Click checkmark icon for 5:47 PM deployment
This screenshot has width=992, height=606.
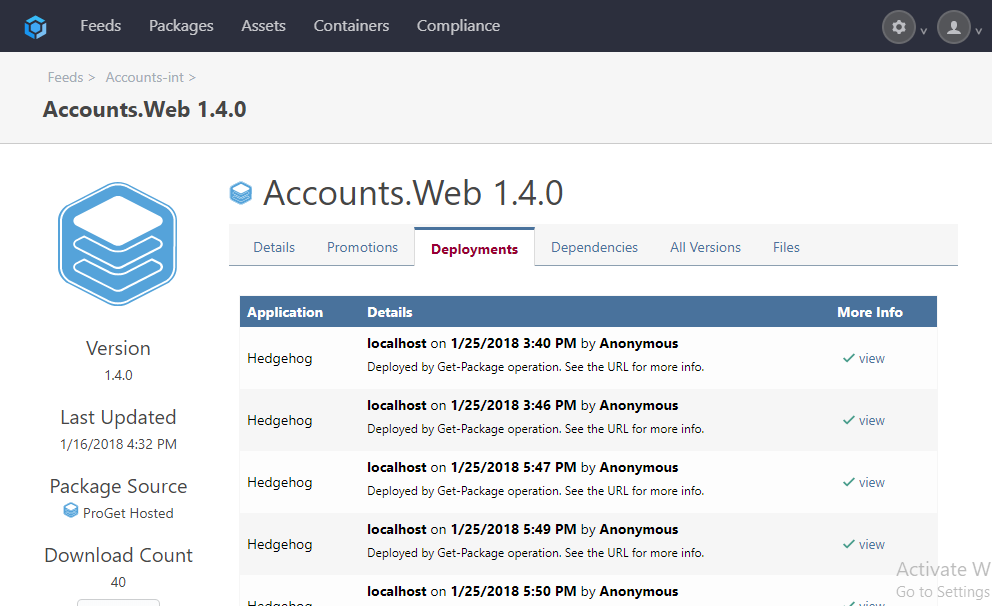pos(848,482)
